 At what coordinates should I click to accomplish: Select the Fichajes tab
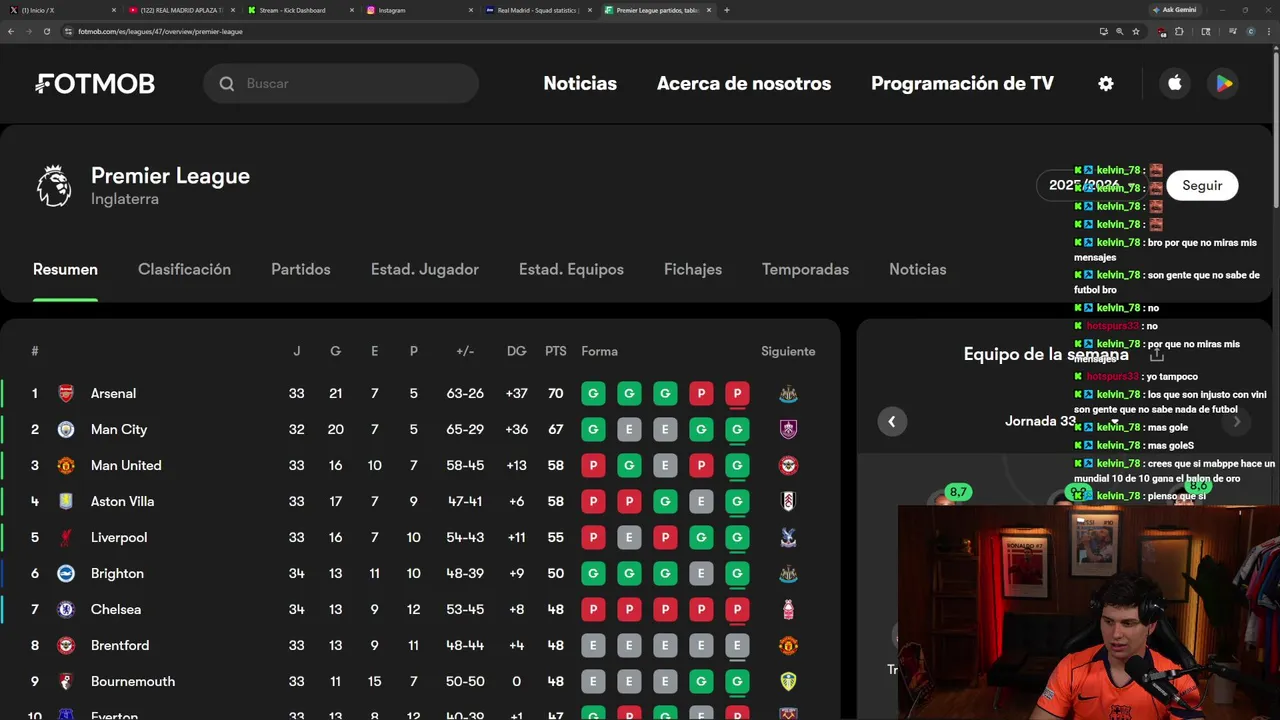[693, 269]
